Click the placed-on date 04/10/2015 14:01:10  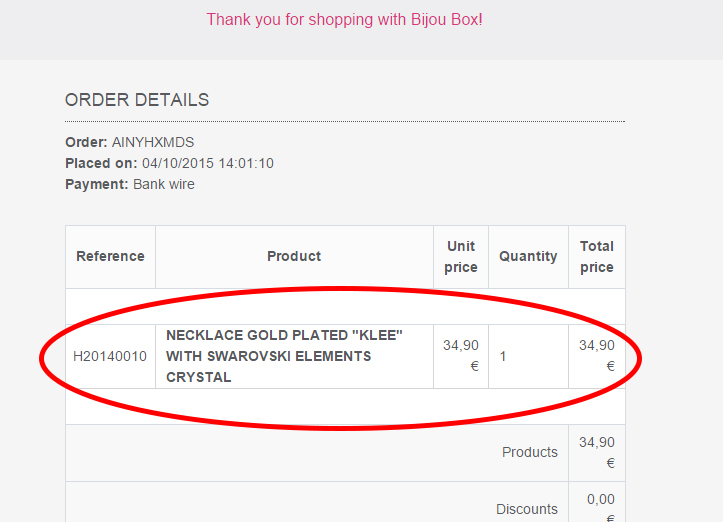point(208,163)
